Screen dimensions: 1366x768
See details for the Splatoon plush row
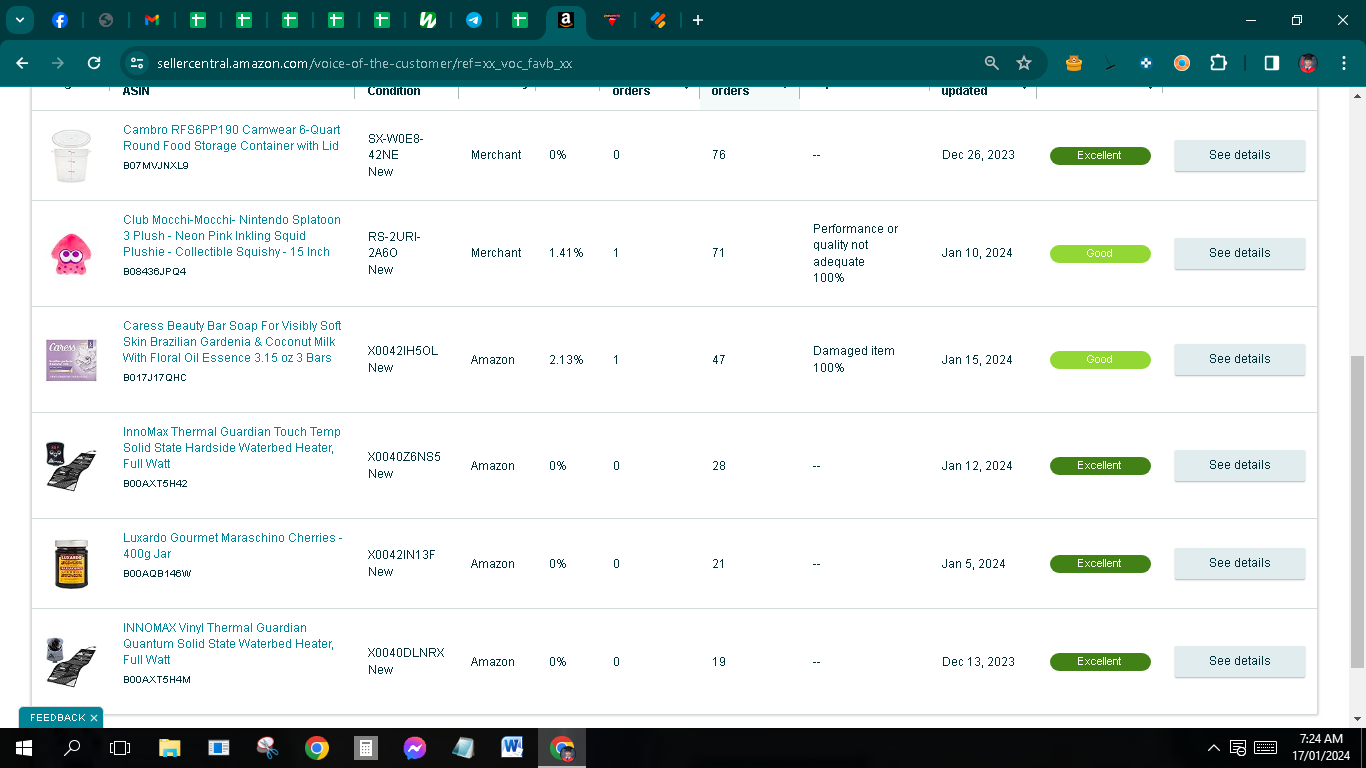[x=1239, y=253]
